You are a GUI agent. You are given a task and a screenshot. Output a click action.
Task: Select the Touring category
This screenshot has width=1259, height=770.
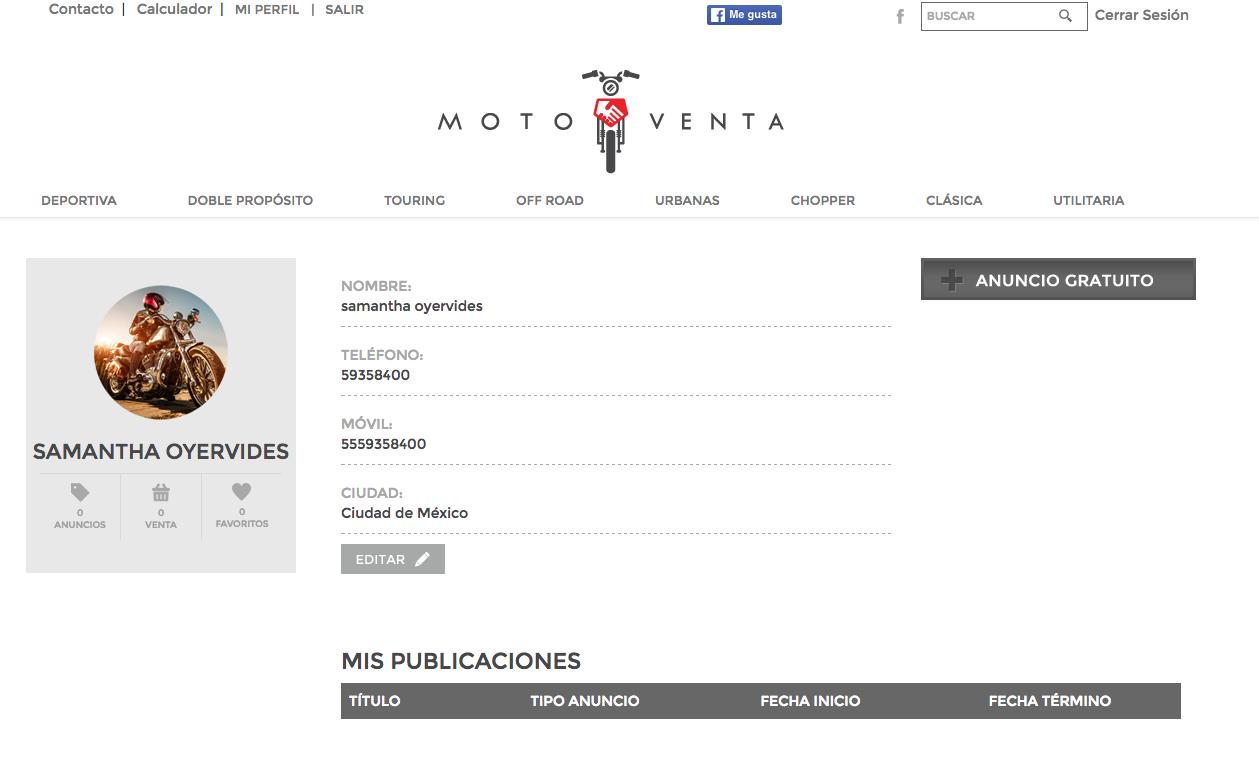[414, 200]
